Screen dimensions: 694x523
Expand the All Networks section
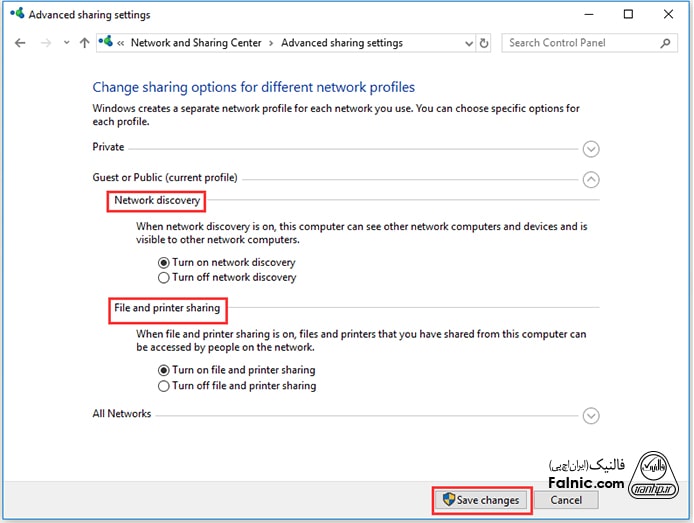[x=591, y=416]
